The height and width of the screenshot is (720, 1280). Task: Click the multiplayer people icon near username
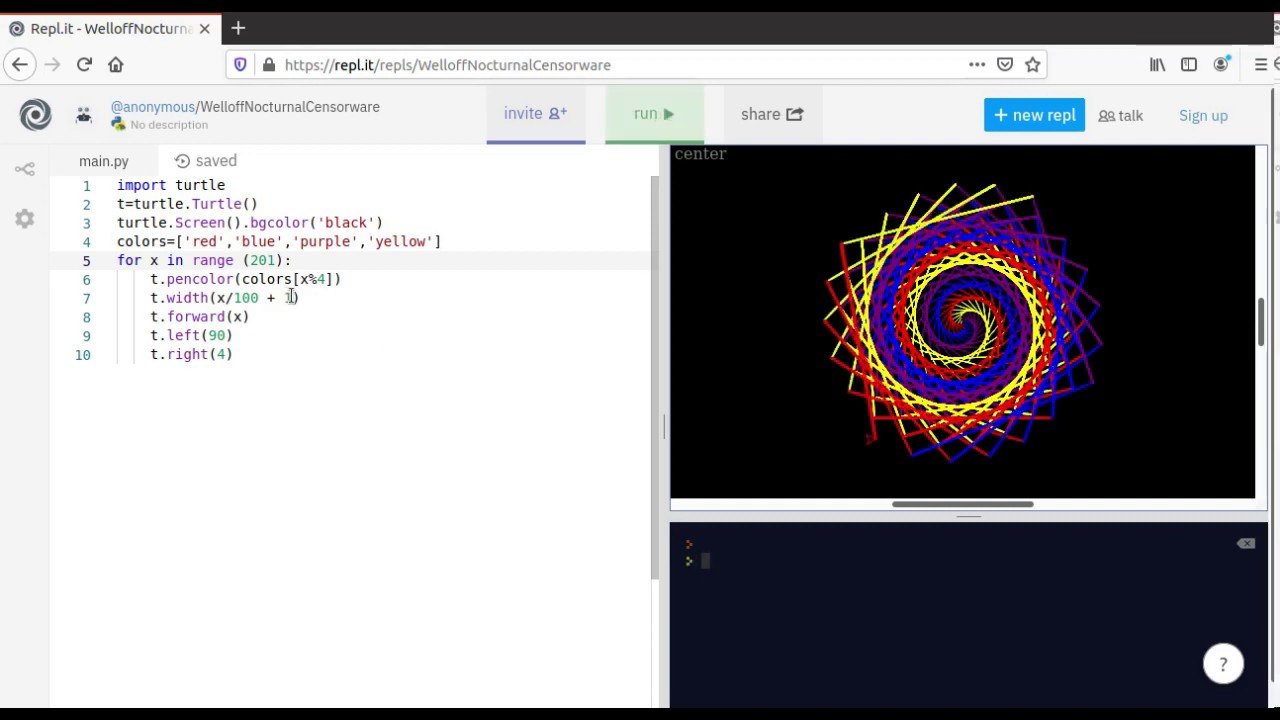click(x=84, y=115)
